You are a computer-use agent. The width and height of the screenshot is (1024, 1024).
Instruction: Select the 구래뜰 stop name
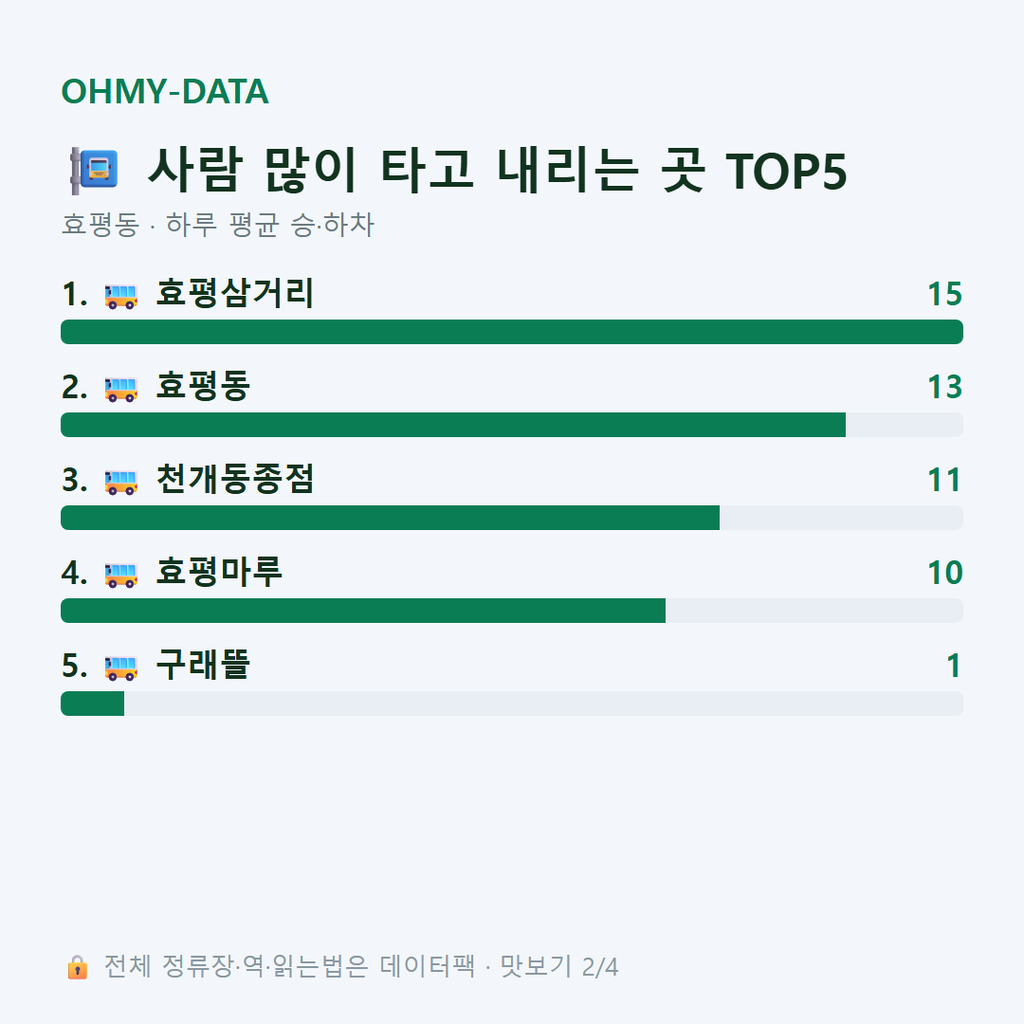click(x=203, y=665)
